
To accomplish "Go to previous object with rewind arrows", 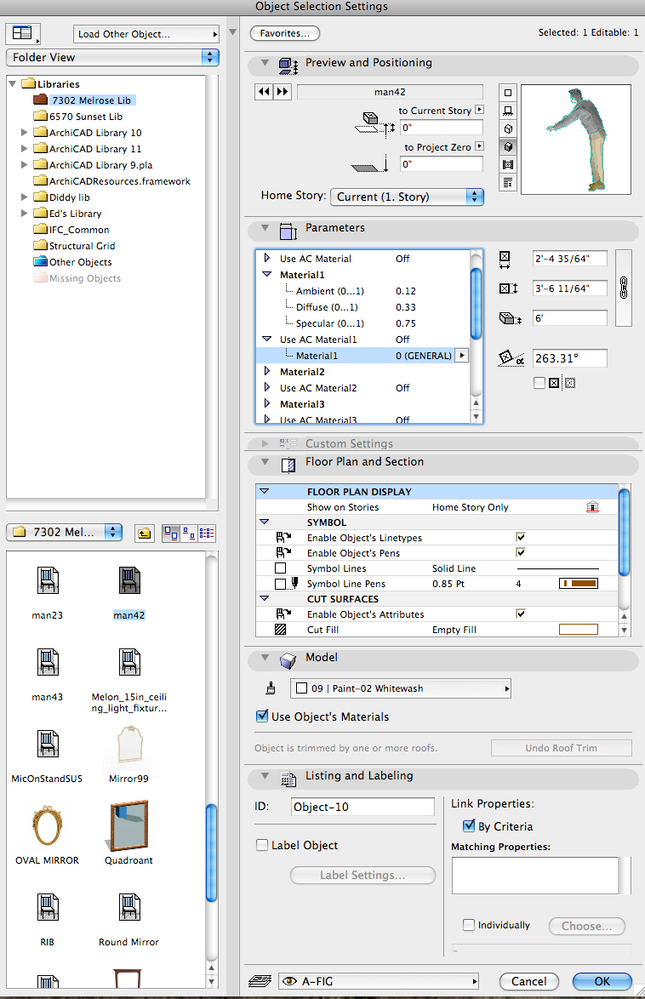I will click(263, 92).
